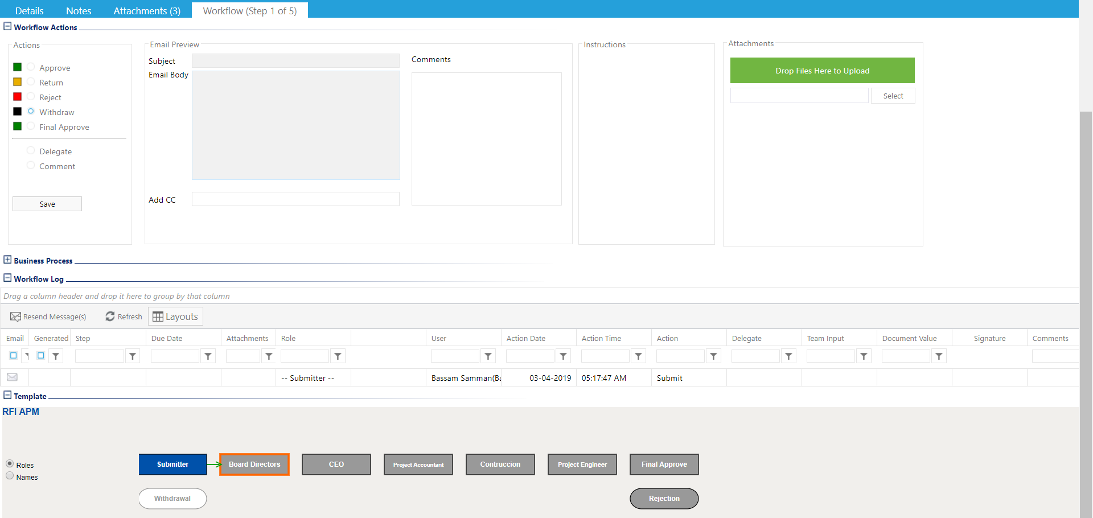
Task: Choose the Names template view radio
Action: pos(10,476)
